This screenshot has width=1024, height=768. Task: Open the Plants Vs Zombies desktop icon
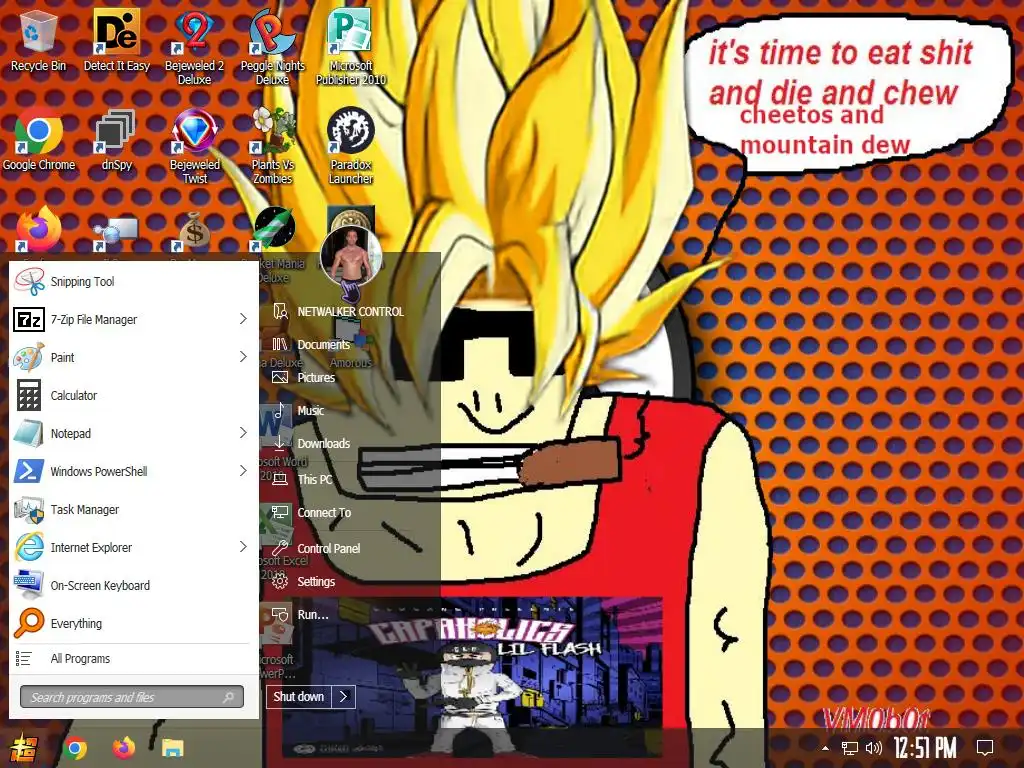(273, 147)
